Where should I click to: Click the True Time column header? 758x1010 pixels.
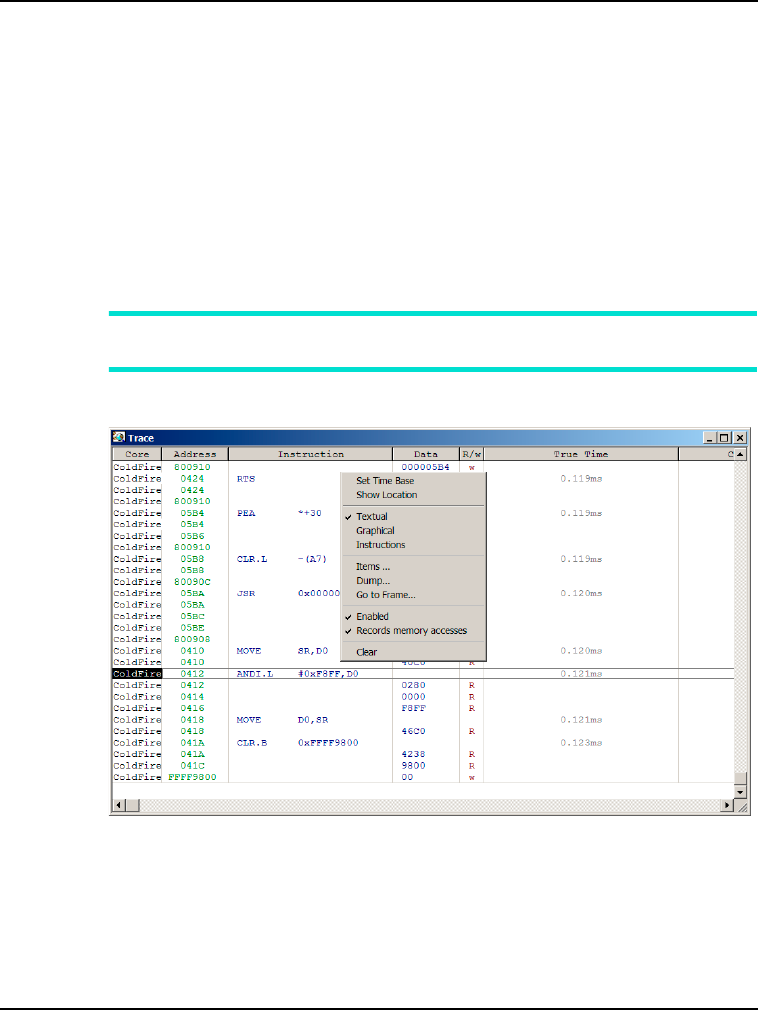tap(581, 454)
